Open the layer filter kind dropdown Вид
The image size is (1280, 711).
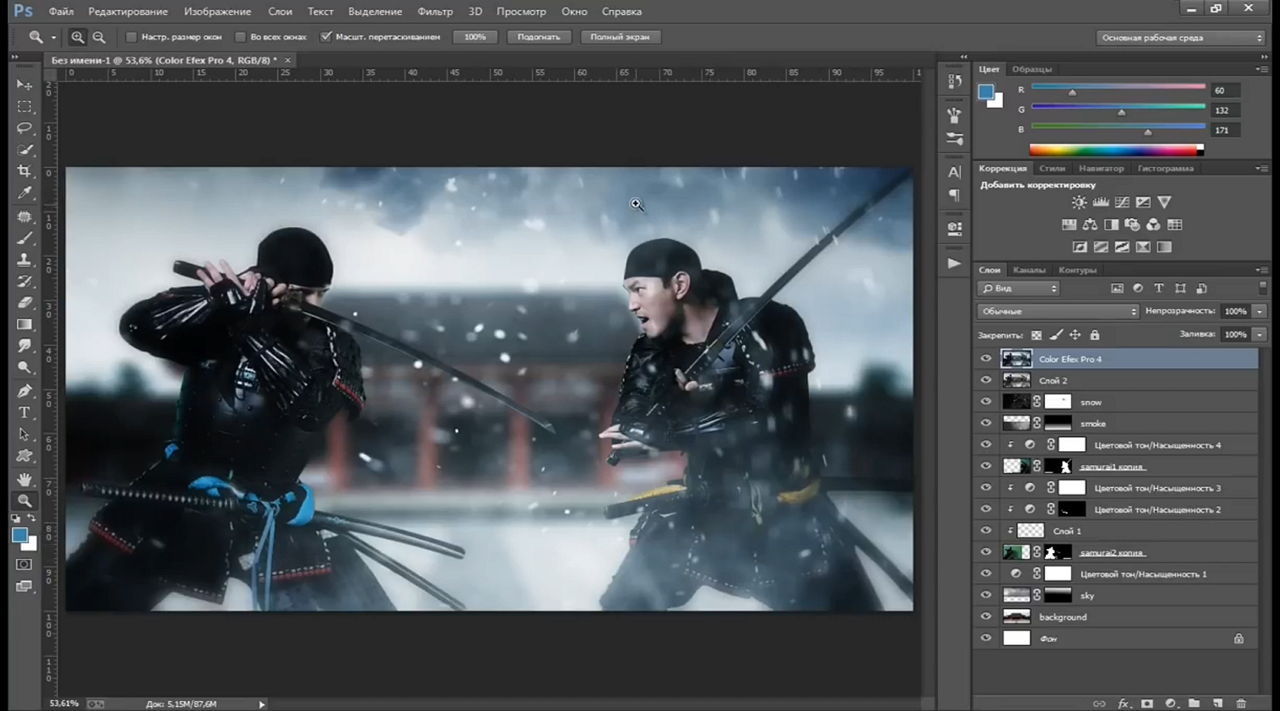coord(1018,288)
